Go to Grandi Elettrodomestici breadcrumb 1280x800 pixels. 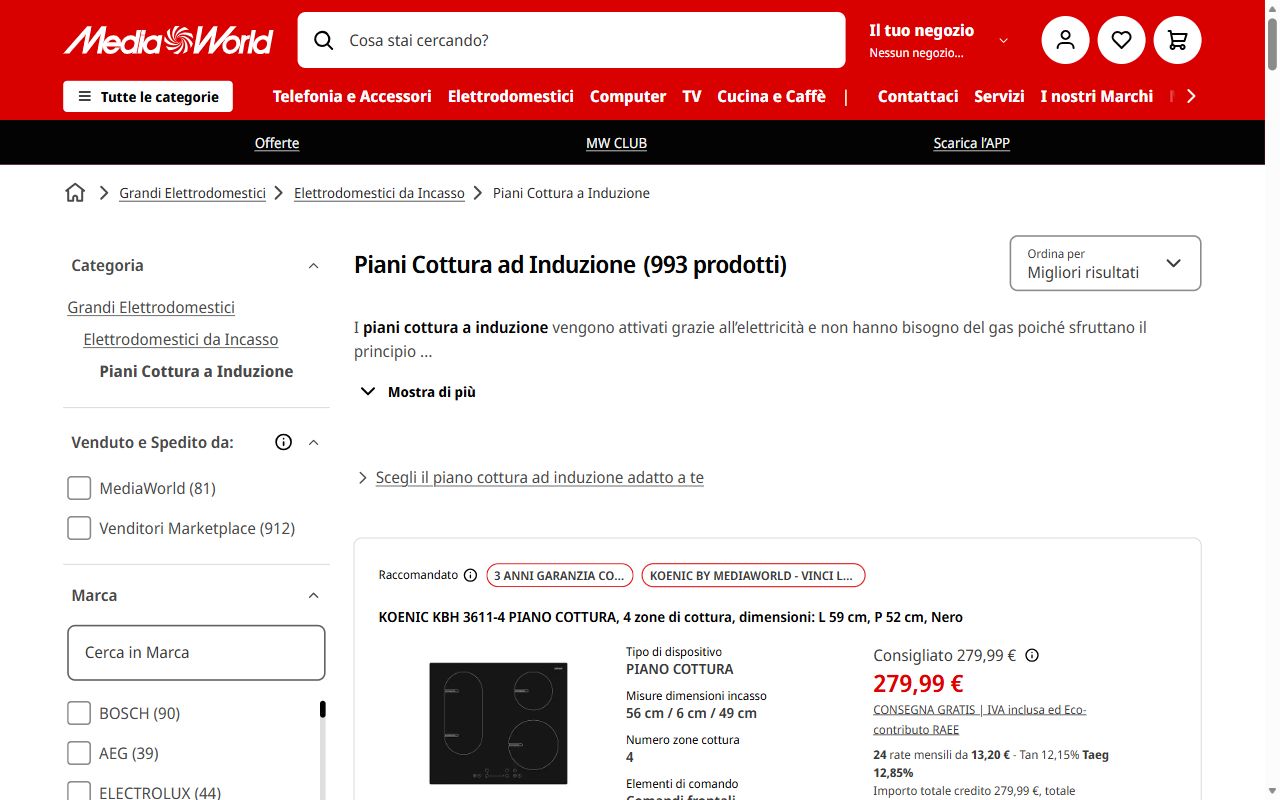click(192, 193)
